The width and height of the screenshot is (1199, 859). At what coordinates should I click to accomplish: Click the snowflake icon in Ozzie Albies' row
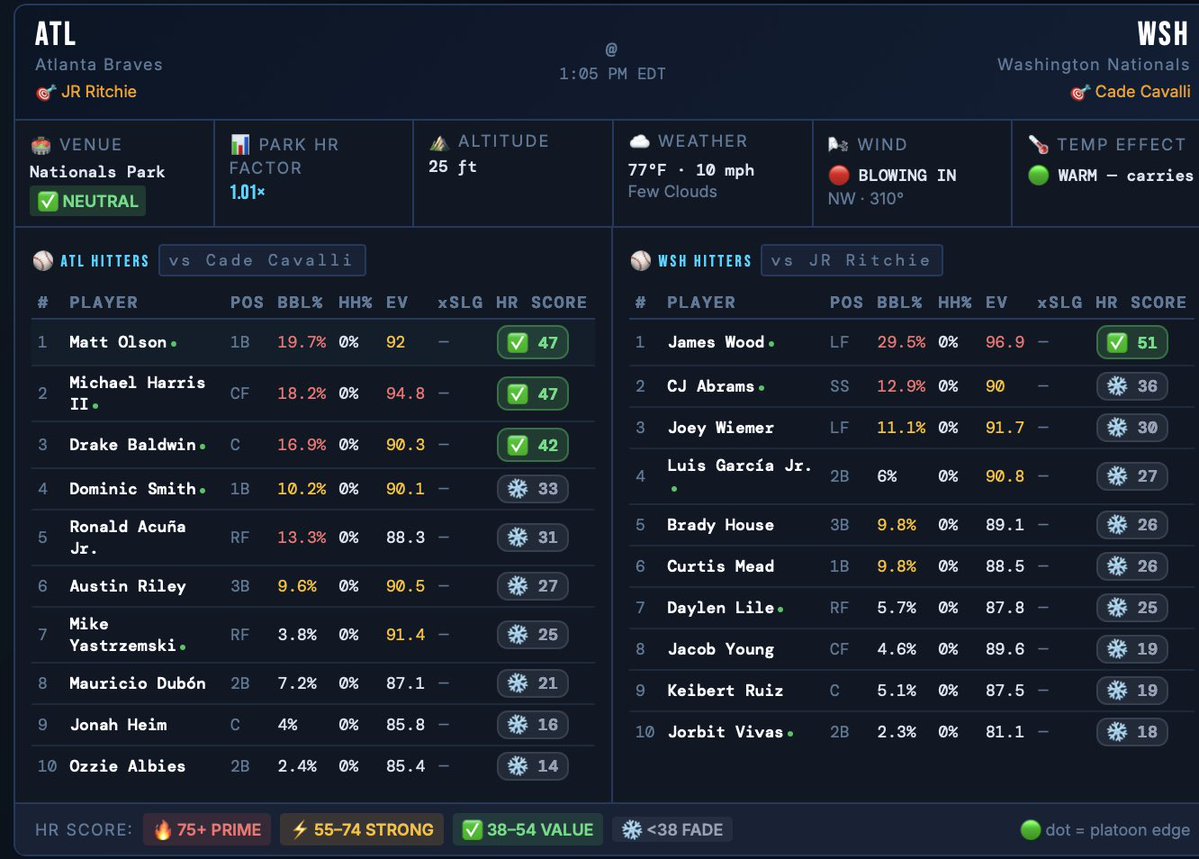(518, 766)
